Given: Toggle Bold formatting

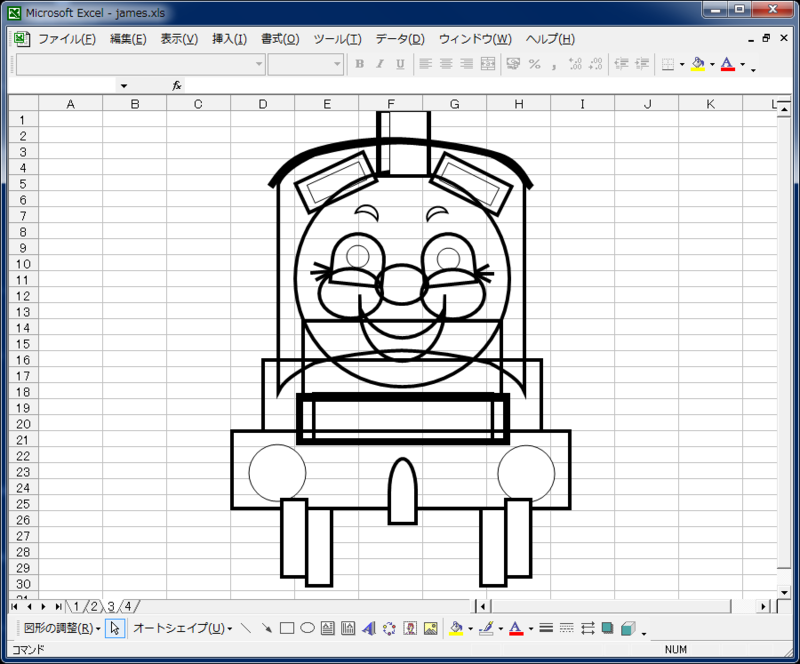Looking at the screenshot, I should (359, 64).
